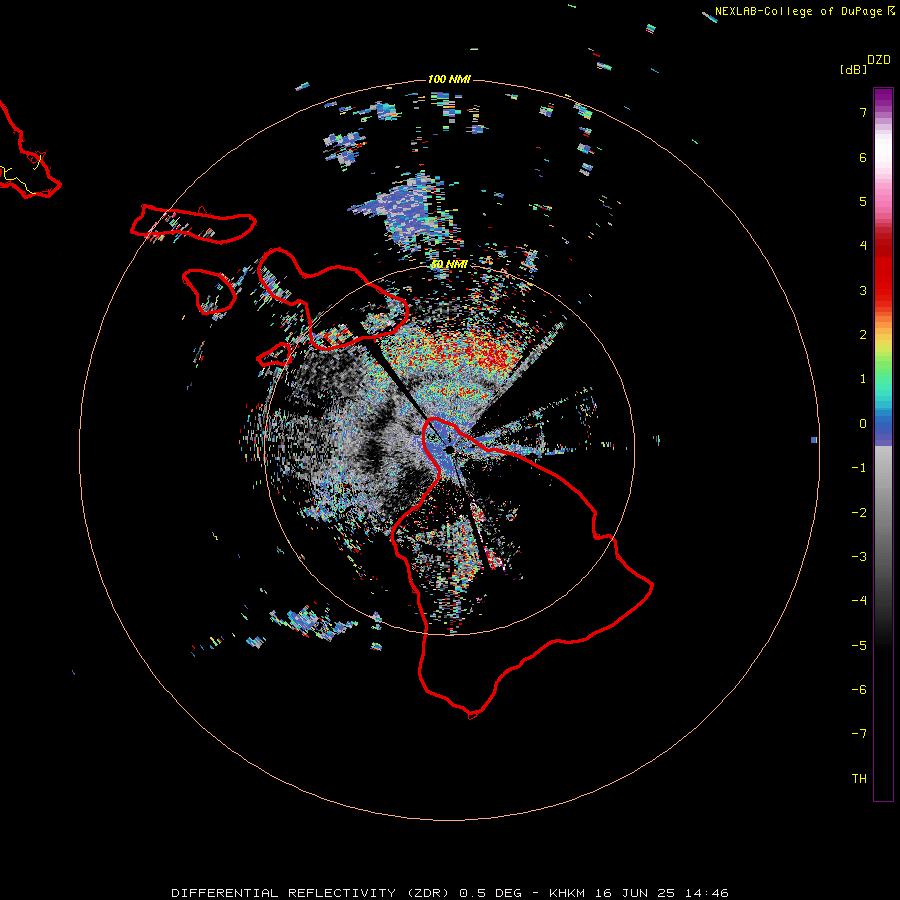Click the 100 NMI range ring label
Screen dimensions: 900x900
click(449, 79)
